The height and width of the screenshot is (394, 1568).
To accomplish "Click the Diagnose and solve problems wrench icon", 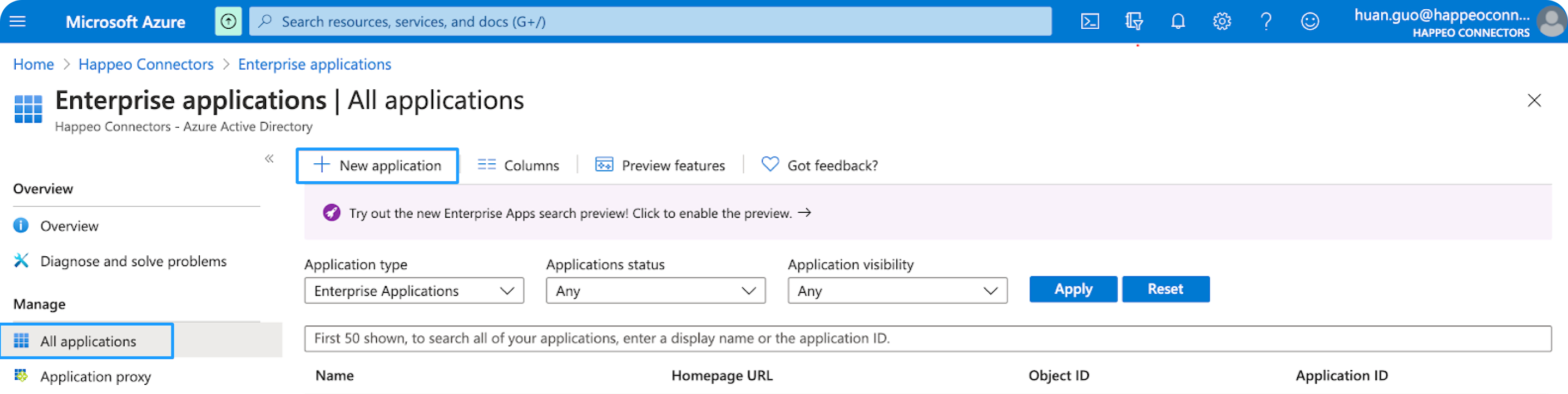I will coord(21,261).
